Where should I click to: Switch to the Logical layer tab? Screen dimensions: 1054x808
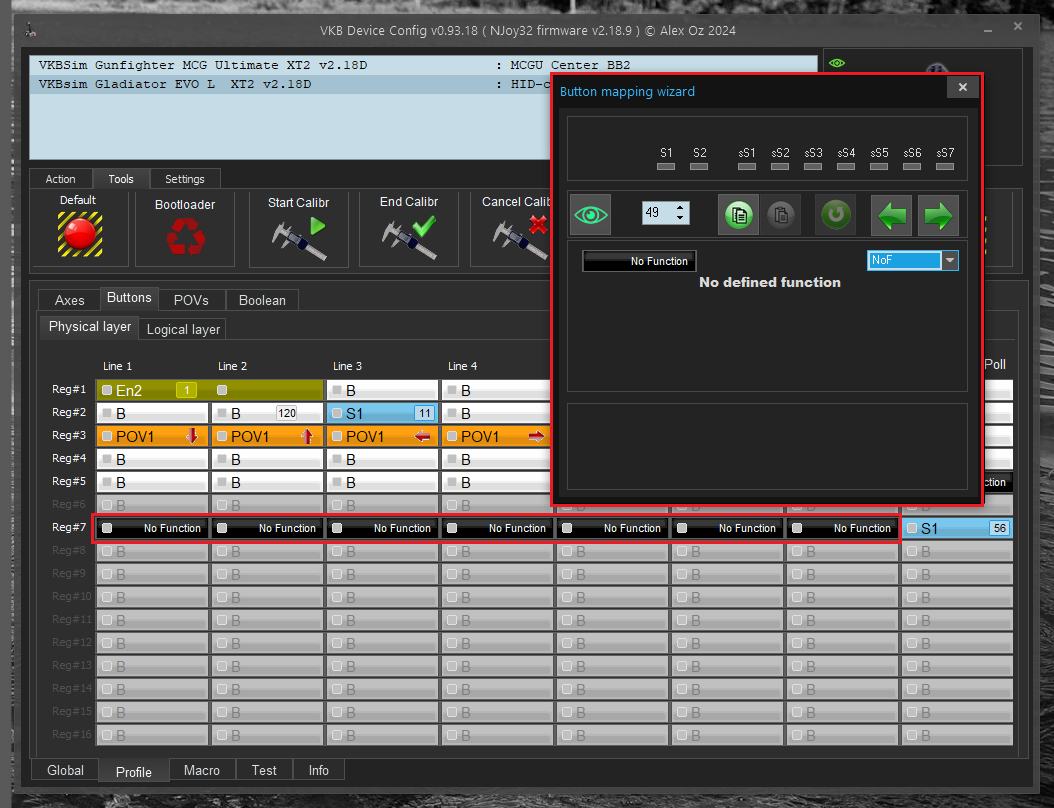tap(183, 329)
